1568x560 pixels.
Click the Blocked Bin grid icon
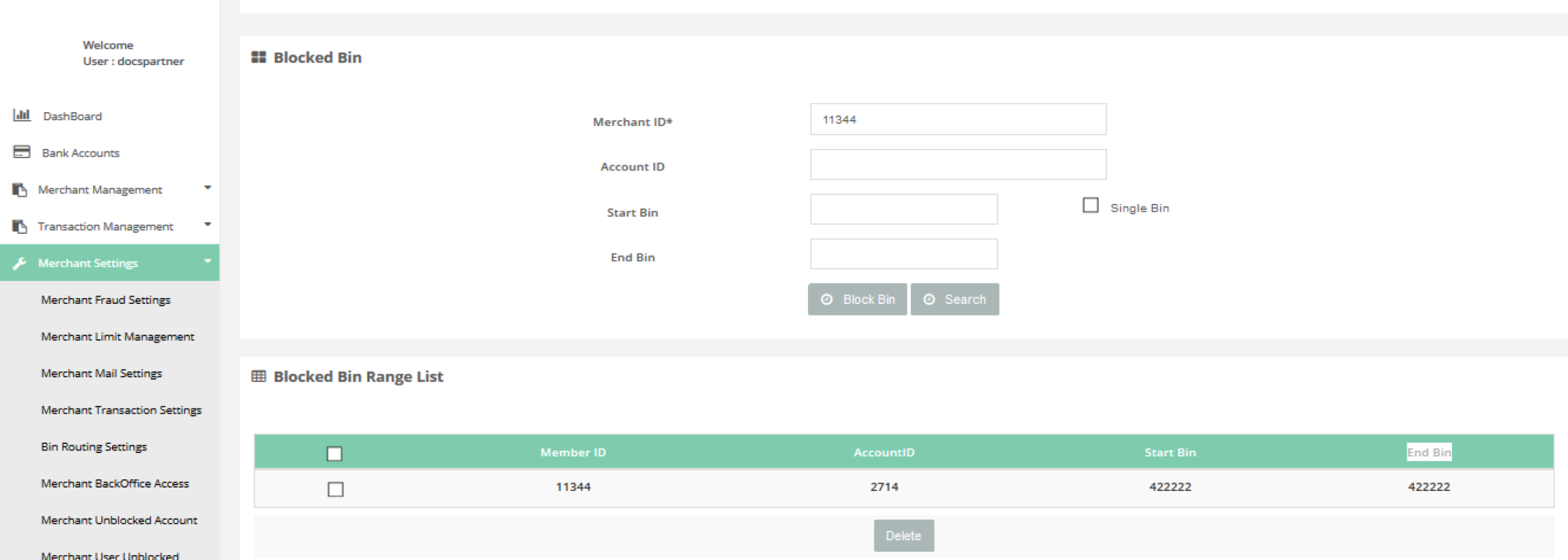pos(259,58)
